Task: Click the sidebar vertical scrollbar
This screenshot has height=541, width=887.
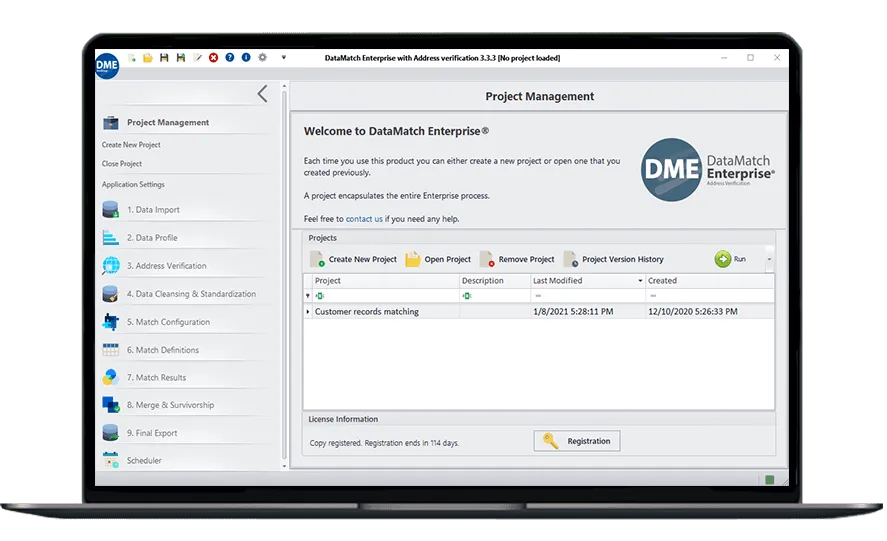Action: [284, 274]
